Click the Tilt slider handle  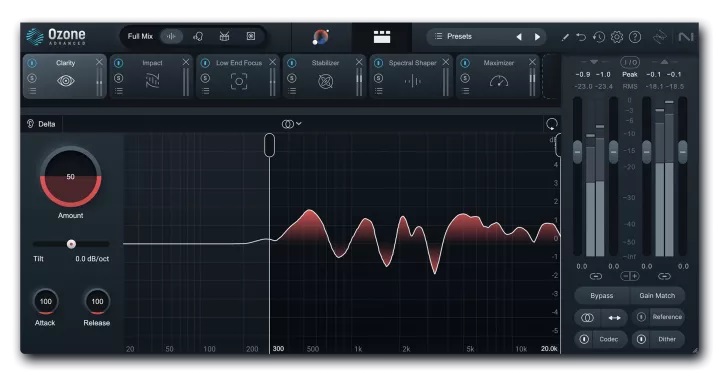71,244
